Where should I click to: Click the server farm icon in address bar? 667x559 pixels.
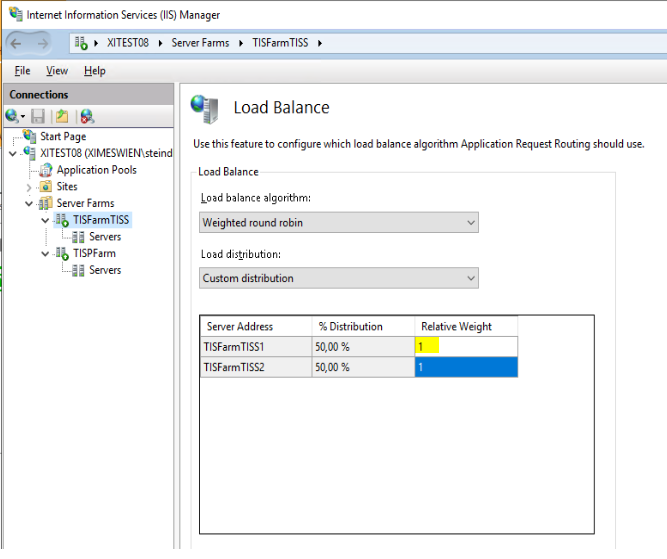point(81,43)
